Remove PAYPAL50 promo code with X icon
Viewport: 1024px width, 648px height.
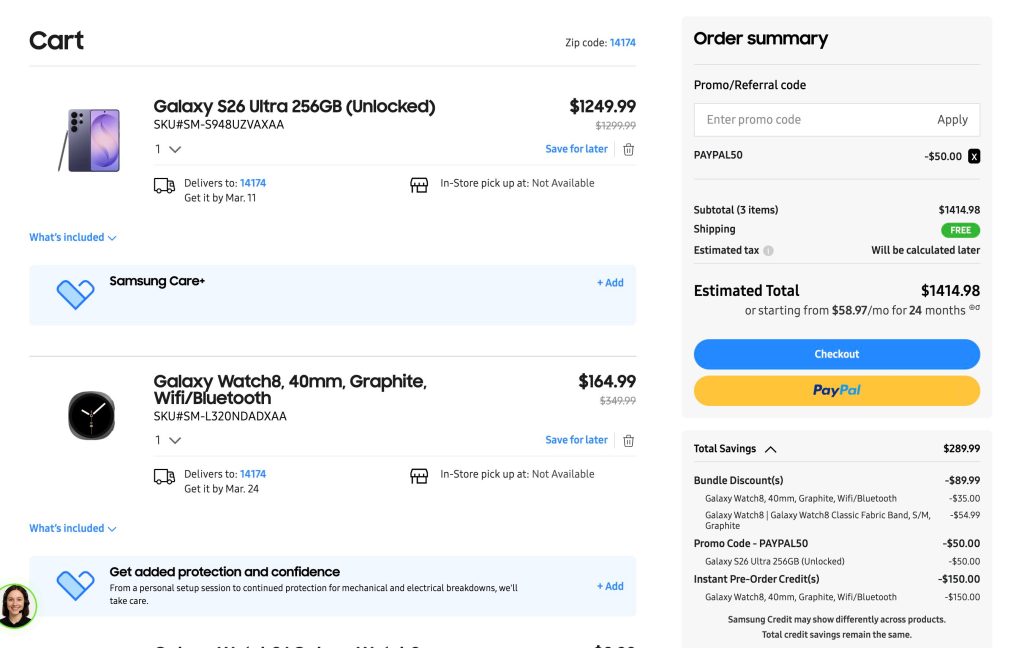(x=974, y=156)
